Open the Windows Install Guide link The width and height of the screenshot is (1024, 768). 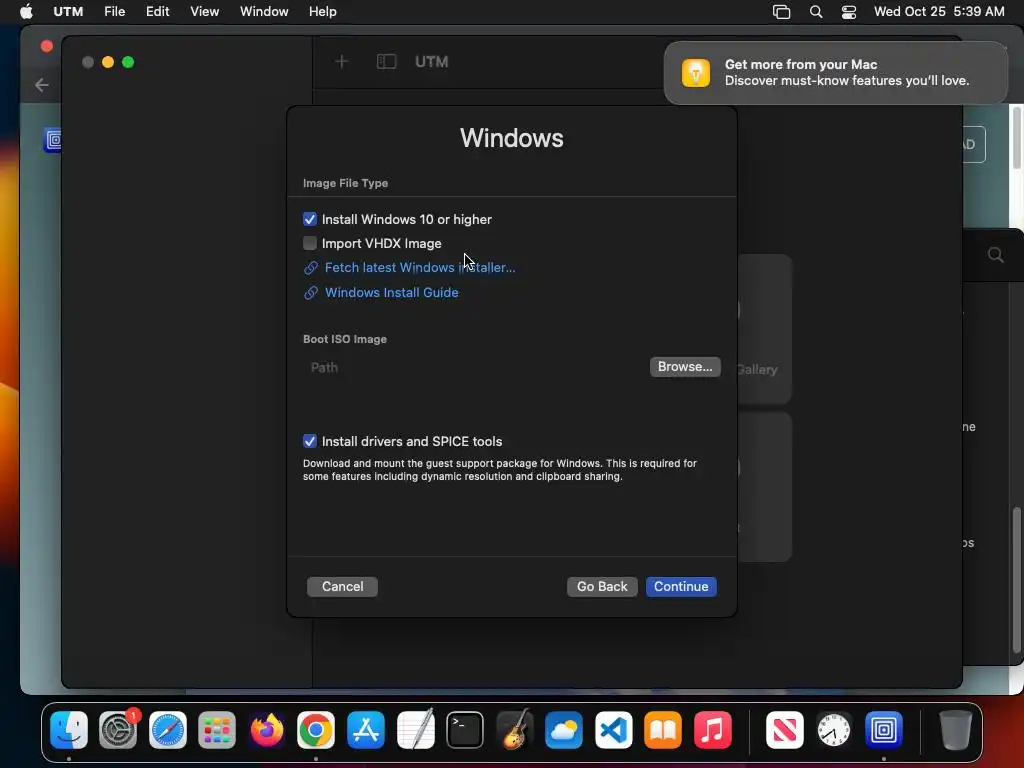[391, 293]
